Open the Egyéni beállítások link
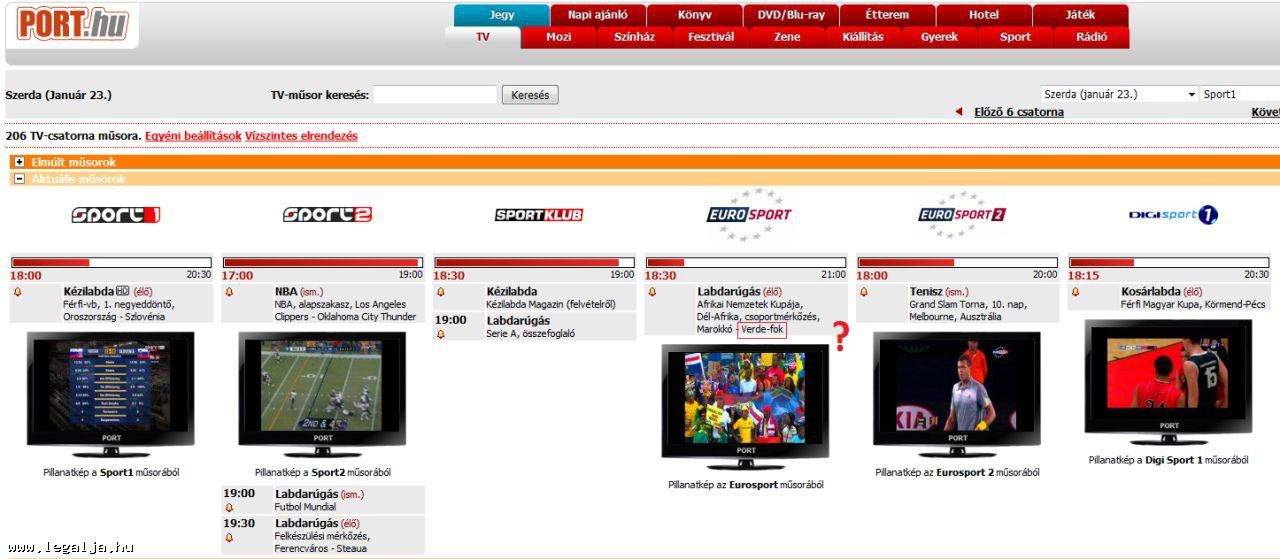 point(193,136)
